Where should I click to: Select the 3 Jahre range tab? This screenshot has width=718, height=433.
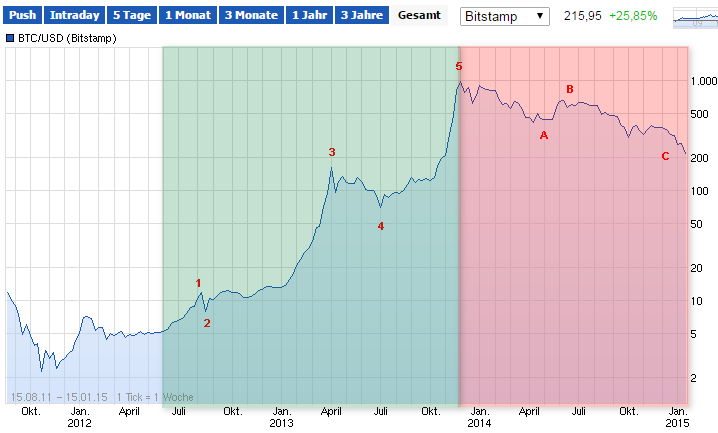tap(362, 15)
